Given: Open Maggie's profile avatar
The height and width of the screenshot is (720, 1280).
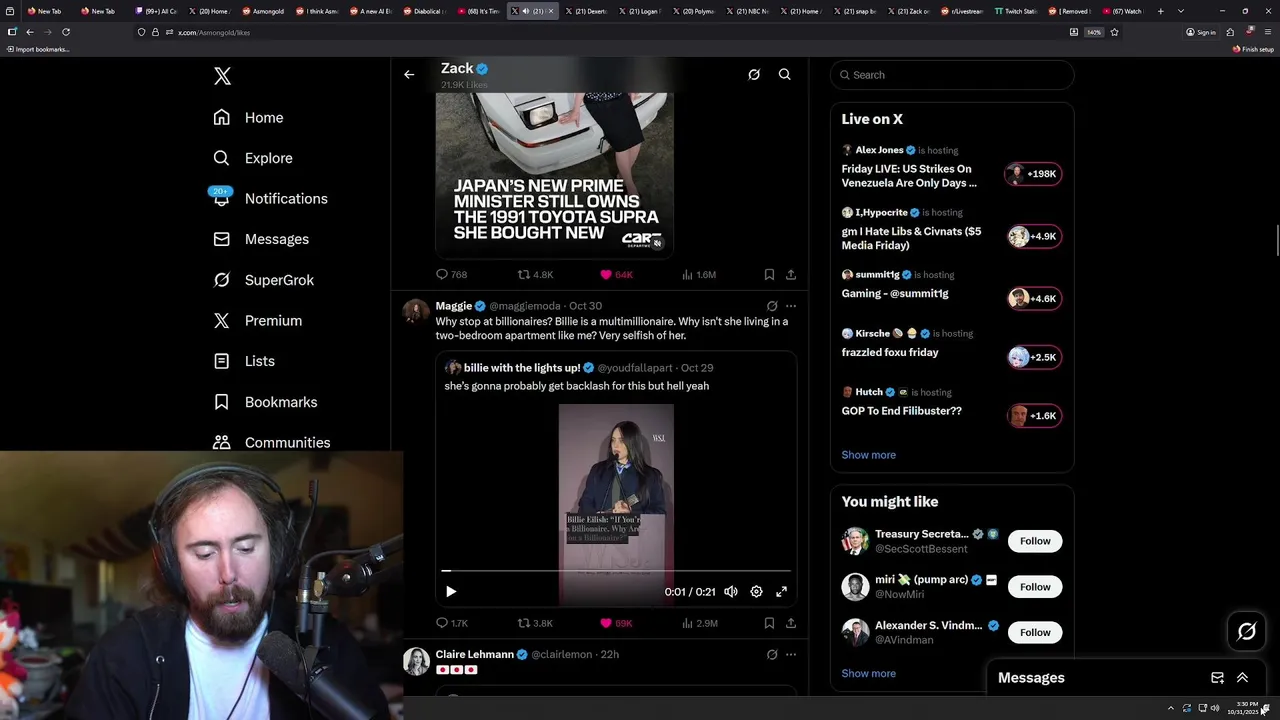Looking at the screenshot, I should point(416,311).
